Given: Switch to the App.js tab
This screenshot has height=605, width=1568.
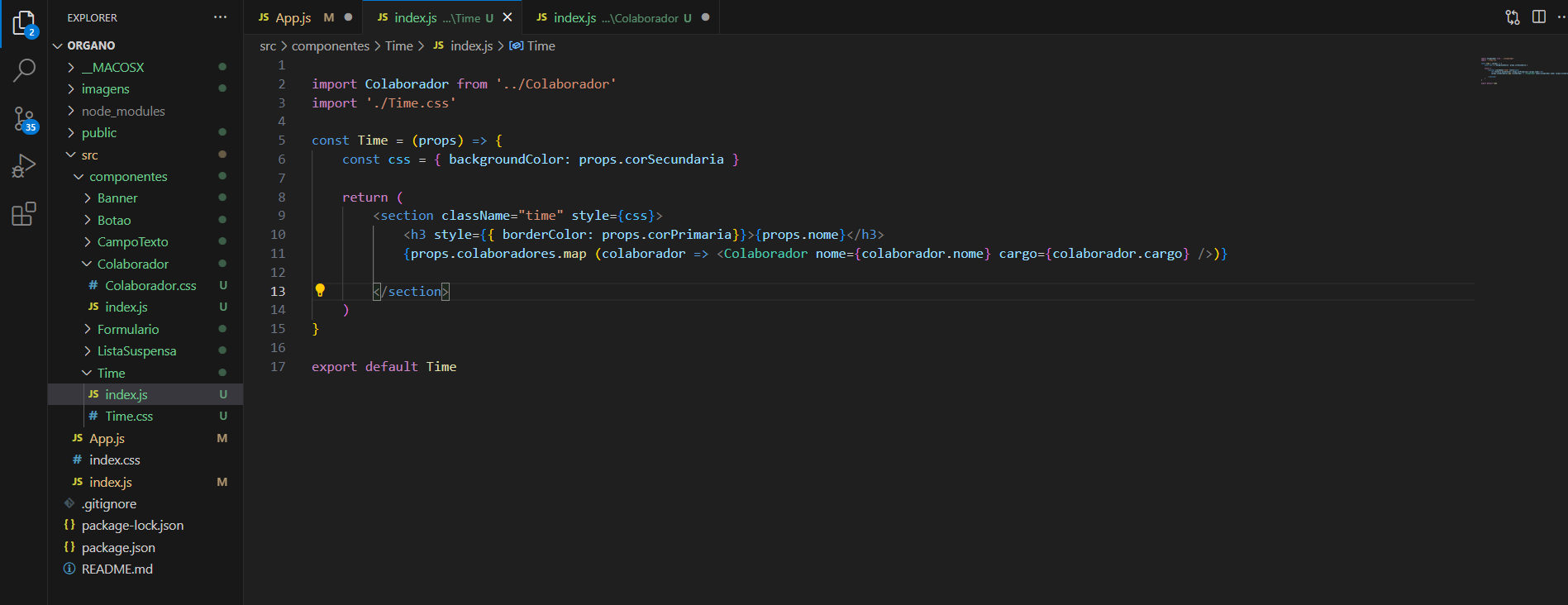Looking at the screenshot, I should 303,17.
